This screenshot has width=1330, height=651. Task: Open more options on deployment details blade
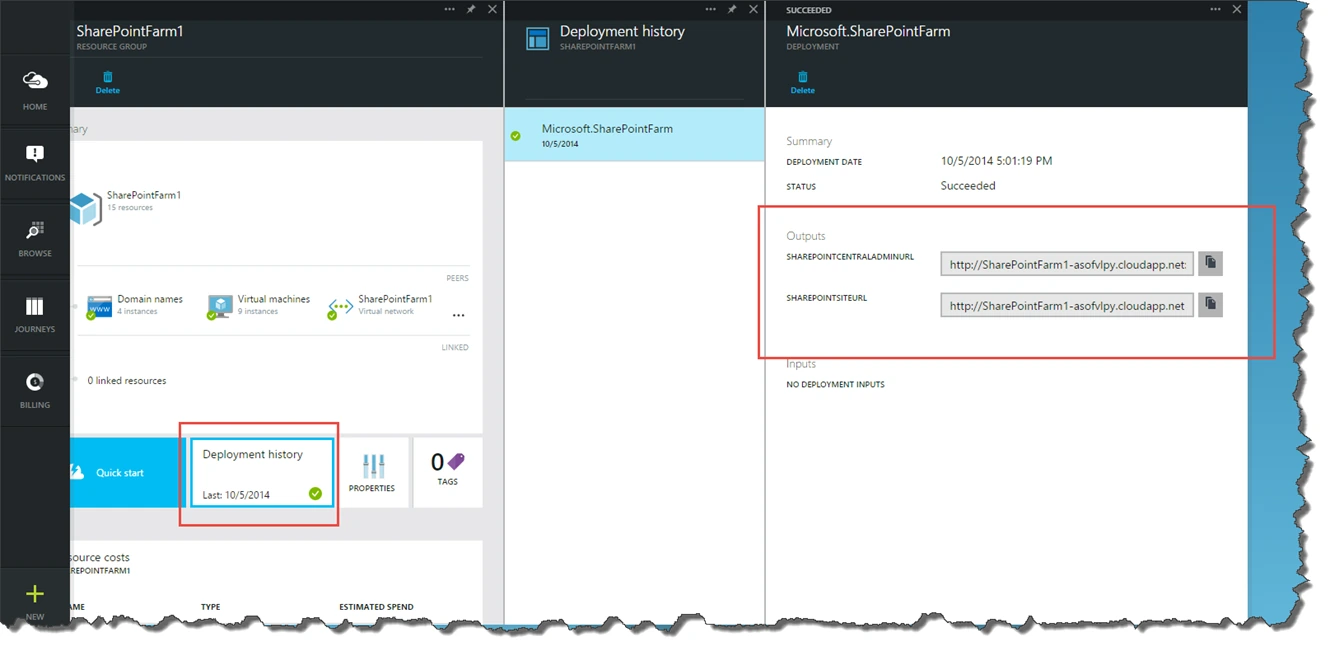click(x=1216, y=9)
